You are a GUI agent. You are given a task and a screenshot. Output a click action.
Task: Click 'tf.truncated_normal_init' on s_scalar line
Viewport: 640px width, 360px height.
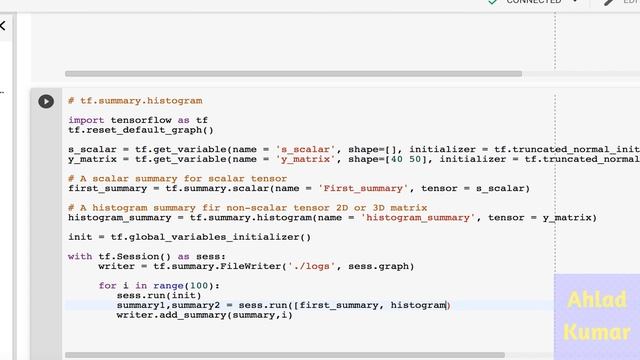click(x=567, y=149)
